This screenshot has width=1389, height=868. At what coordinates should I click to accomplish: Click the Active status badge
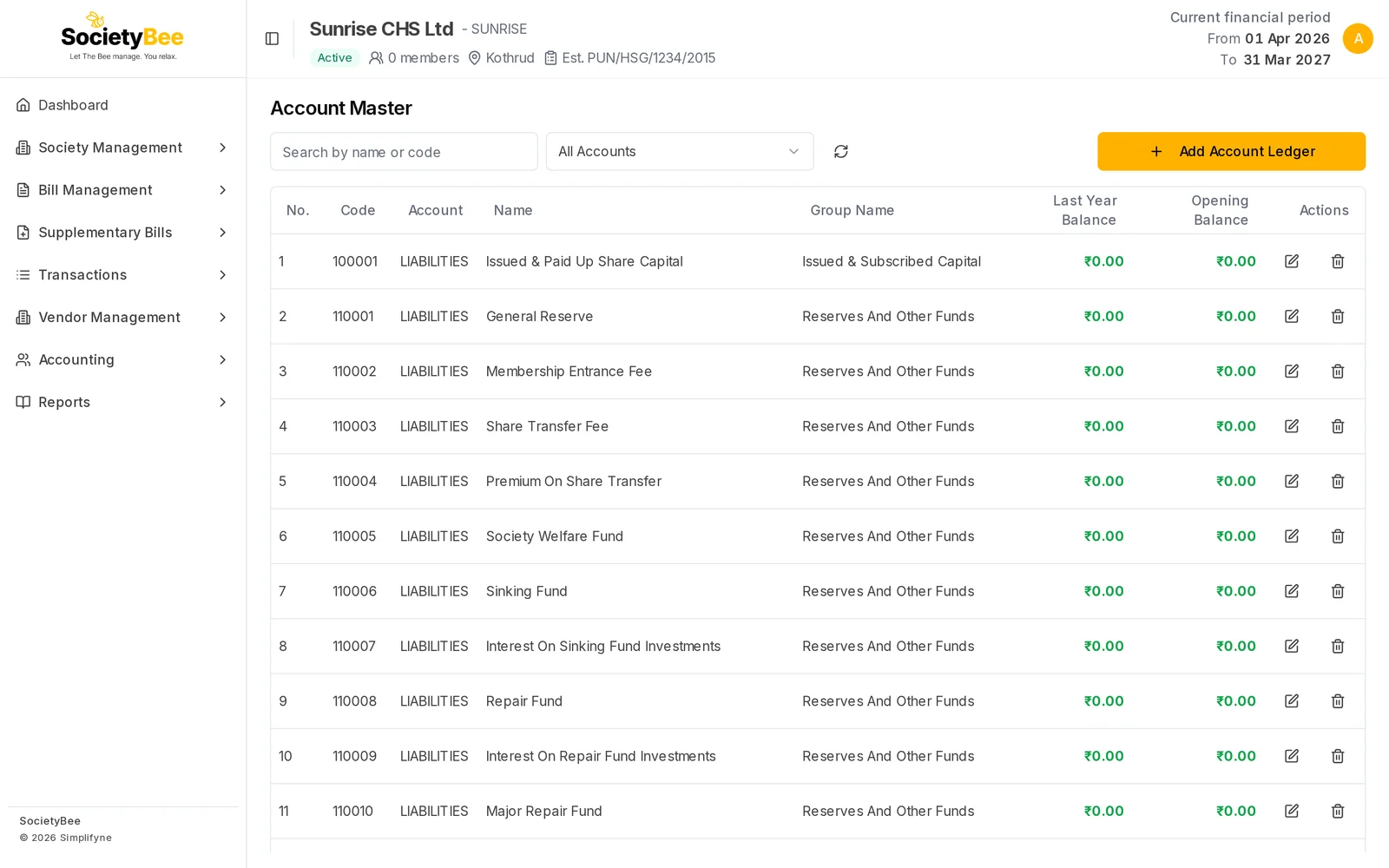tap(334, 58)
